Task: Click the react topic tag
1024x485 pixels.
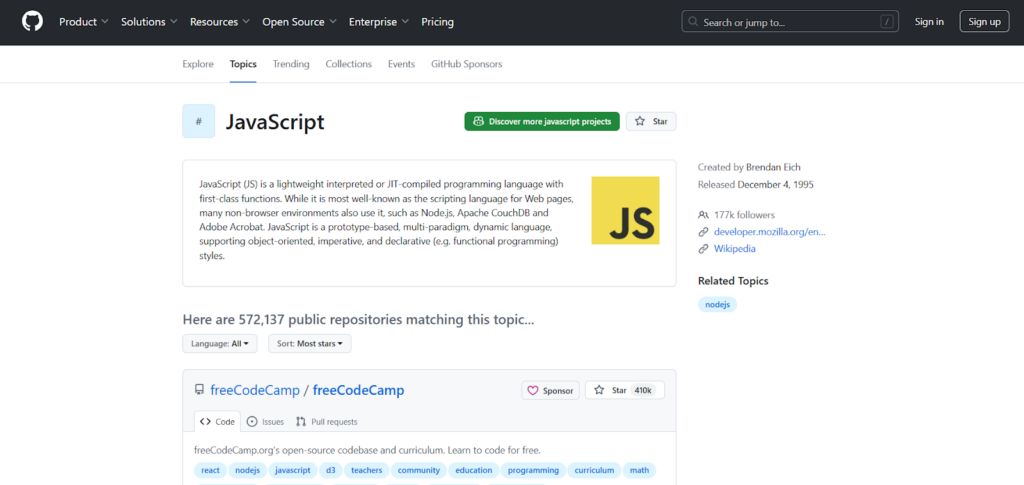Action: (x=210, y=470)
